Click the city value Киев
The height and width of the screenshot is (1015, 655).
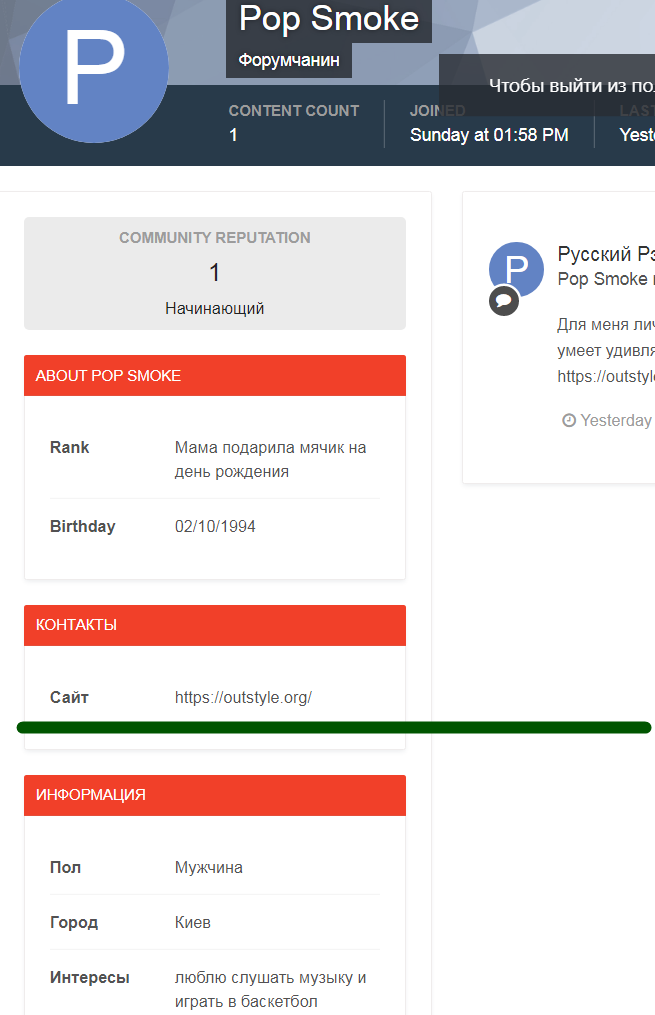point(193,922)
